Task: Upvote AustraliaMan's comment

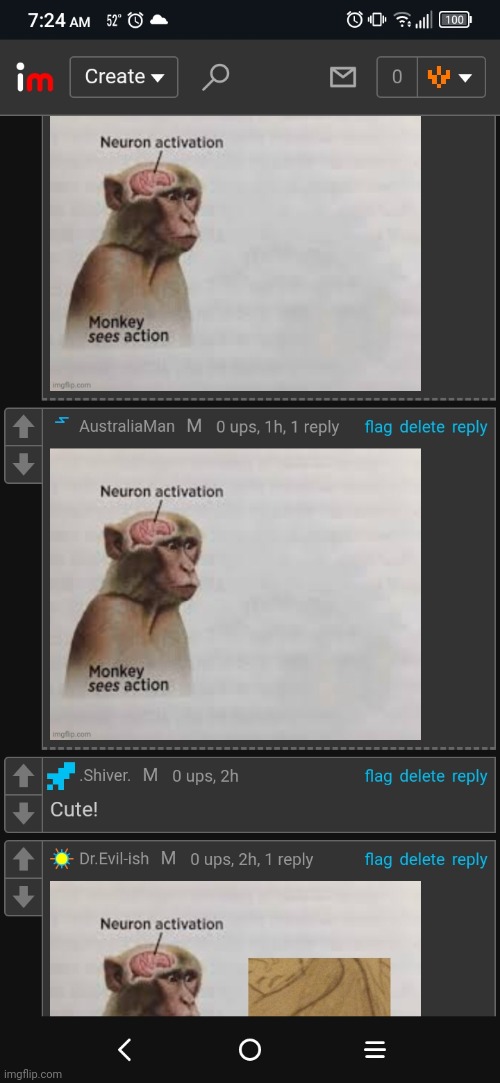Action: [x=23, y=428]
